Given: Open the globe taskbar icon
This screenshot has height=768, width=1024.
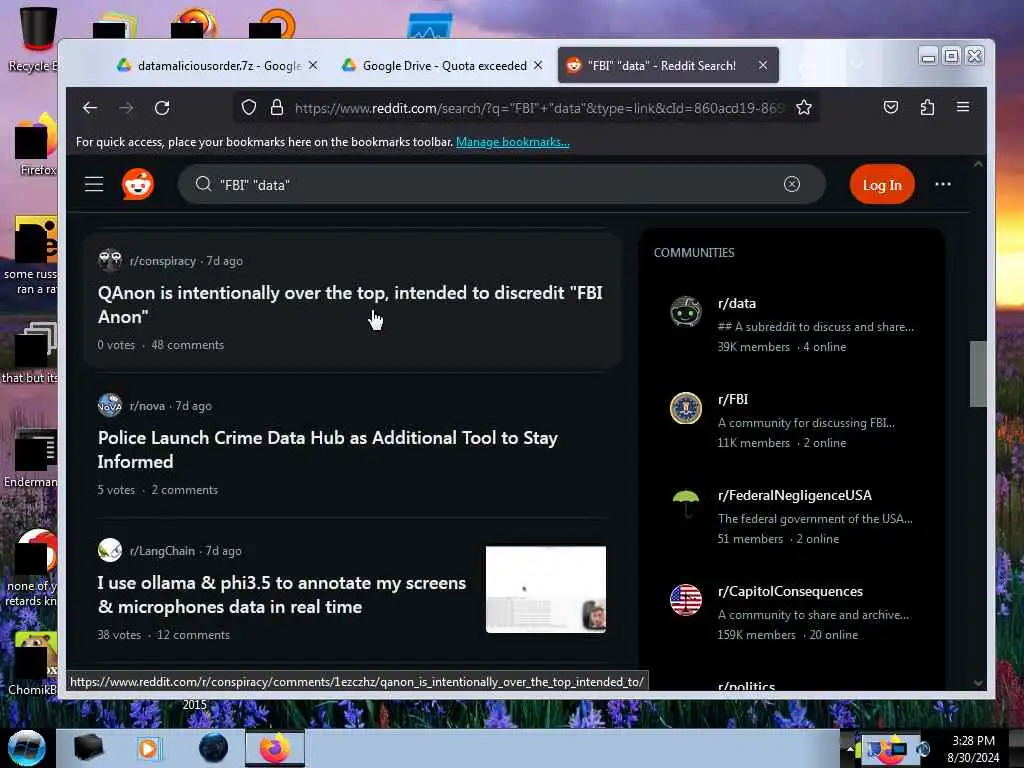Looking at the screenshot, I should click(214, 748).
